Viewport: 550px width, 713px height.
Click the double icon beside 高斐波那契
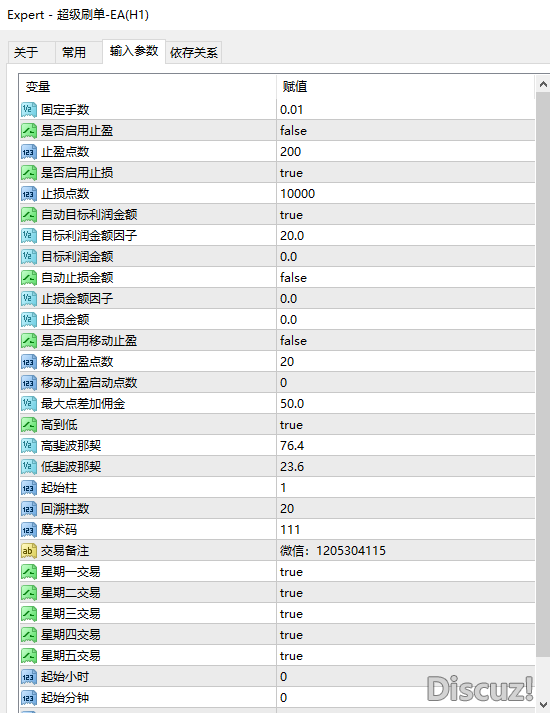[x=29, y=446]
